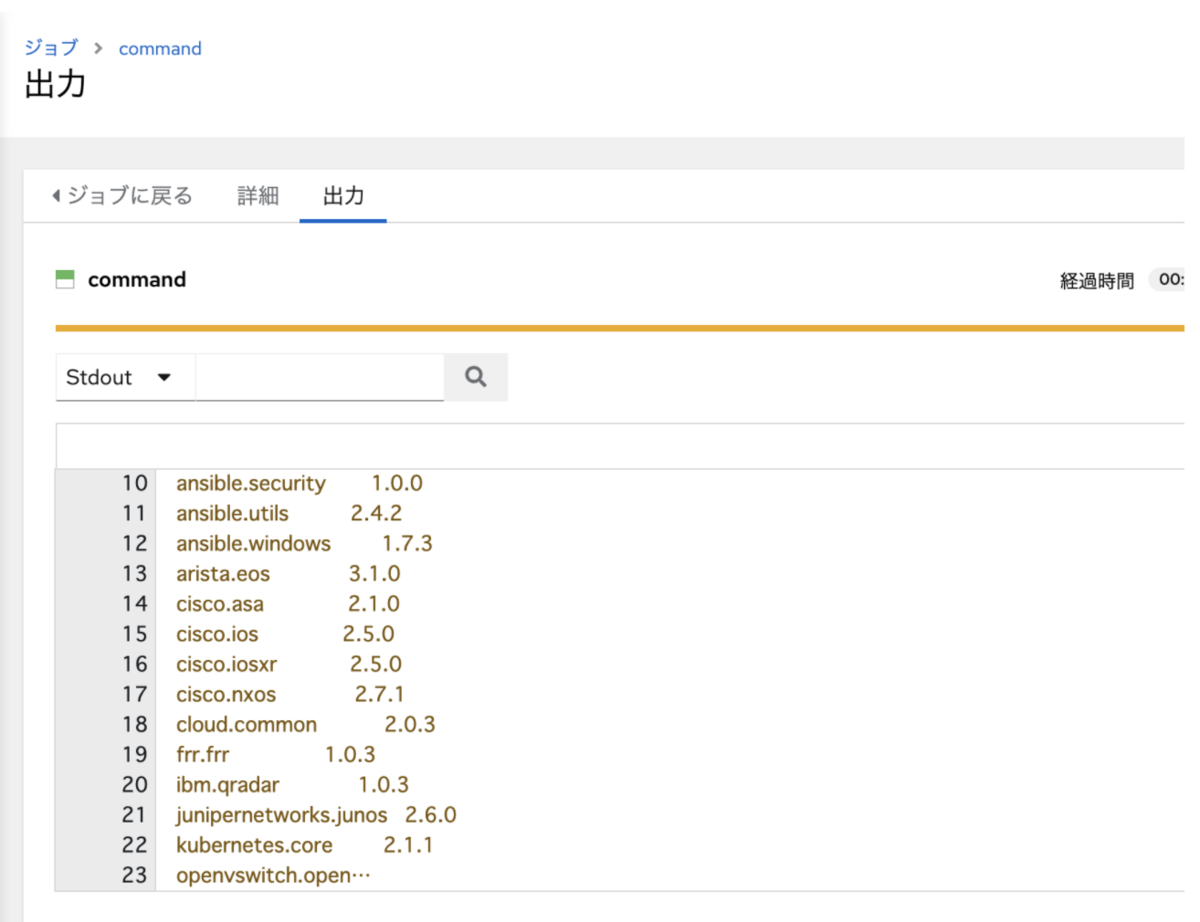Click version 2.7.1 of cisco.nxos

tap(379, 693)
